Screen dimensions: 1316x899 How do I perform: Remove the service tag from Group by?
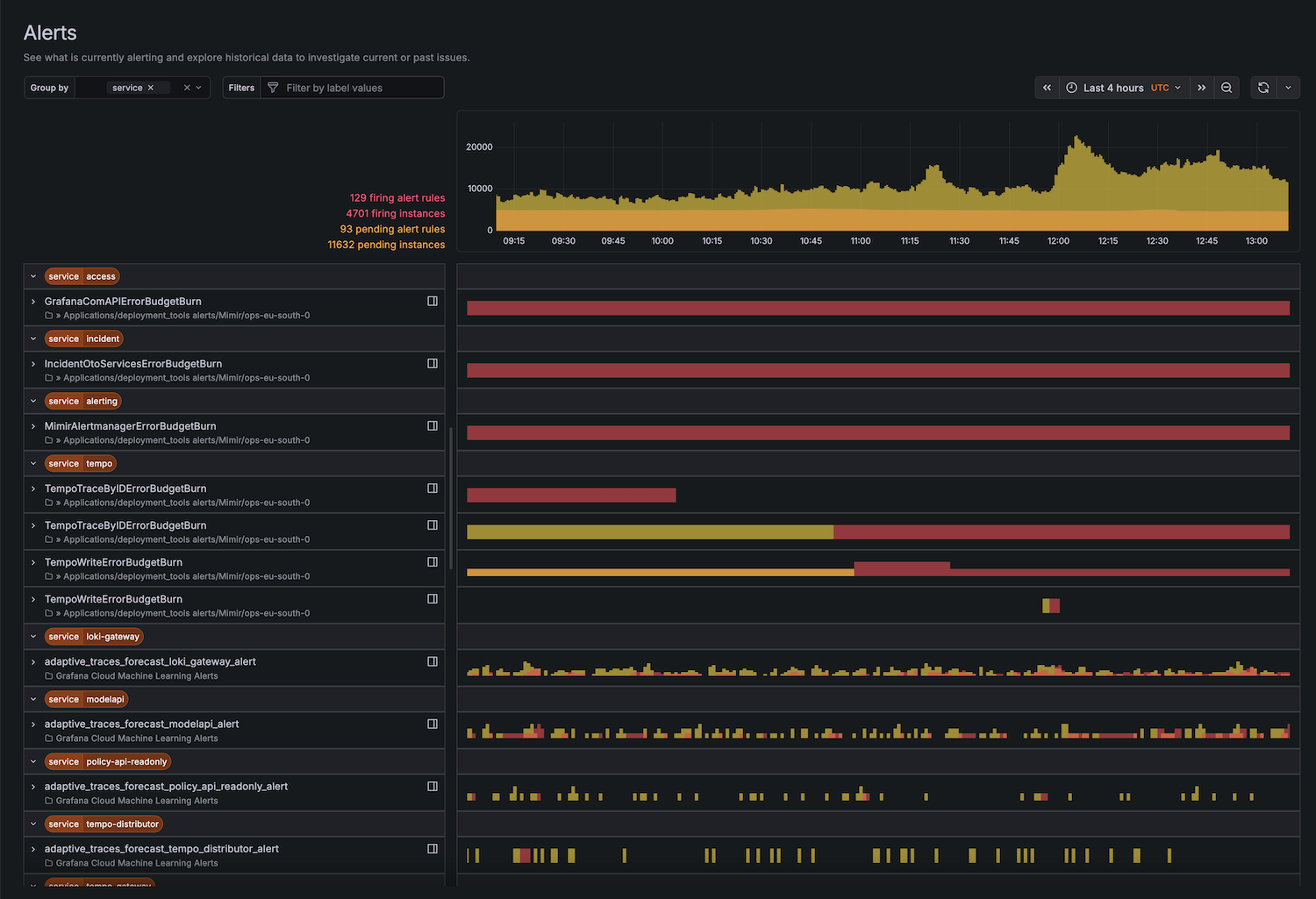pyautogui.click(x=150, y=88)
